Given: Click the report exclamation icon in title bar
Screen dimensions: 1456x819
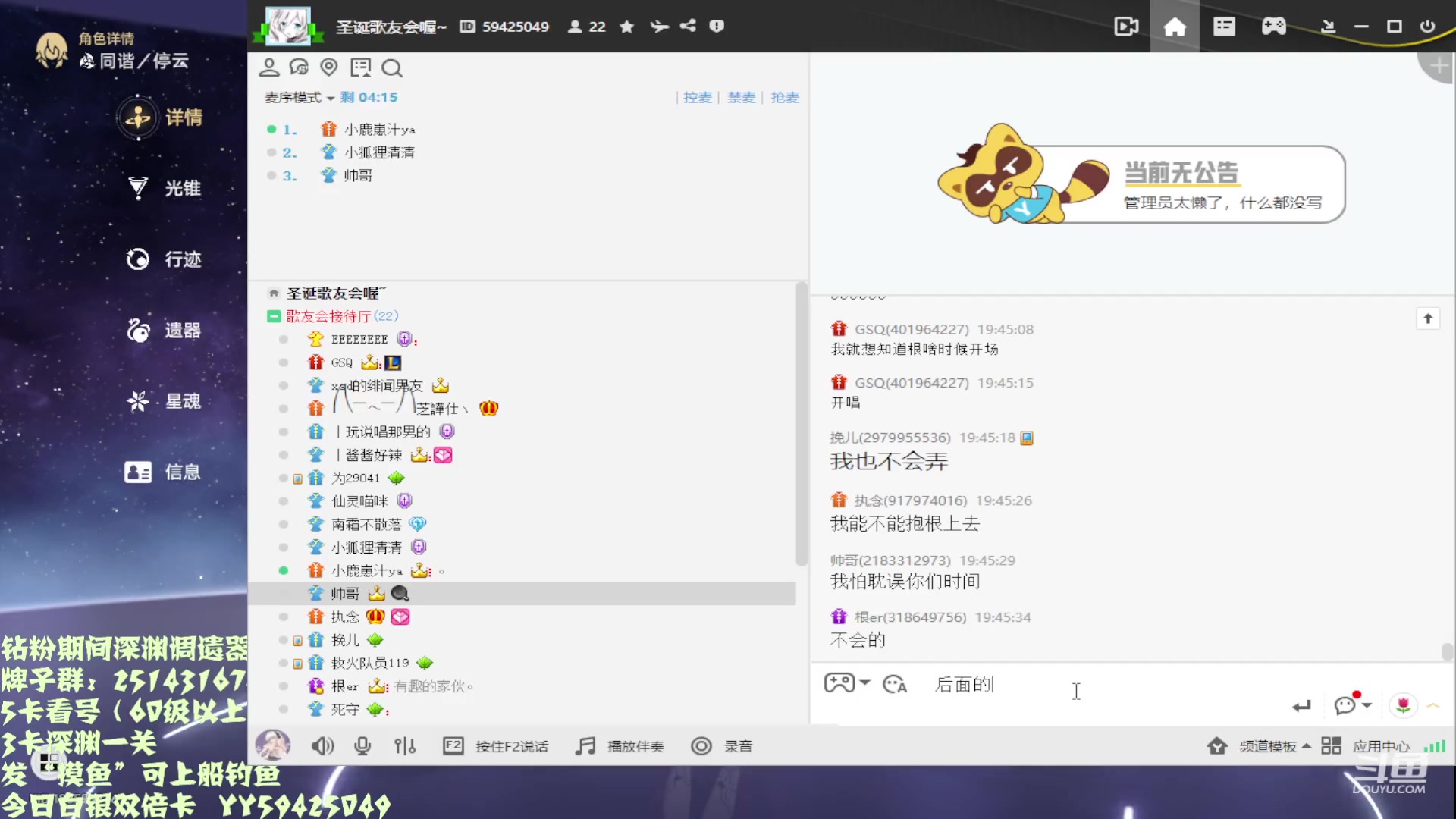Looking at the screenshot, I should point(717,27).
